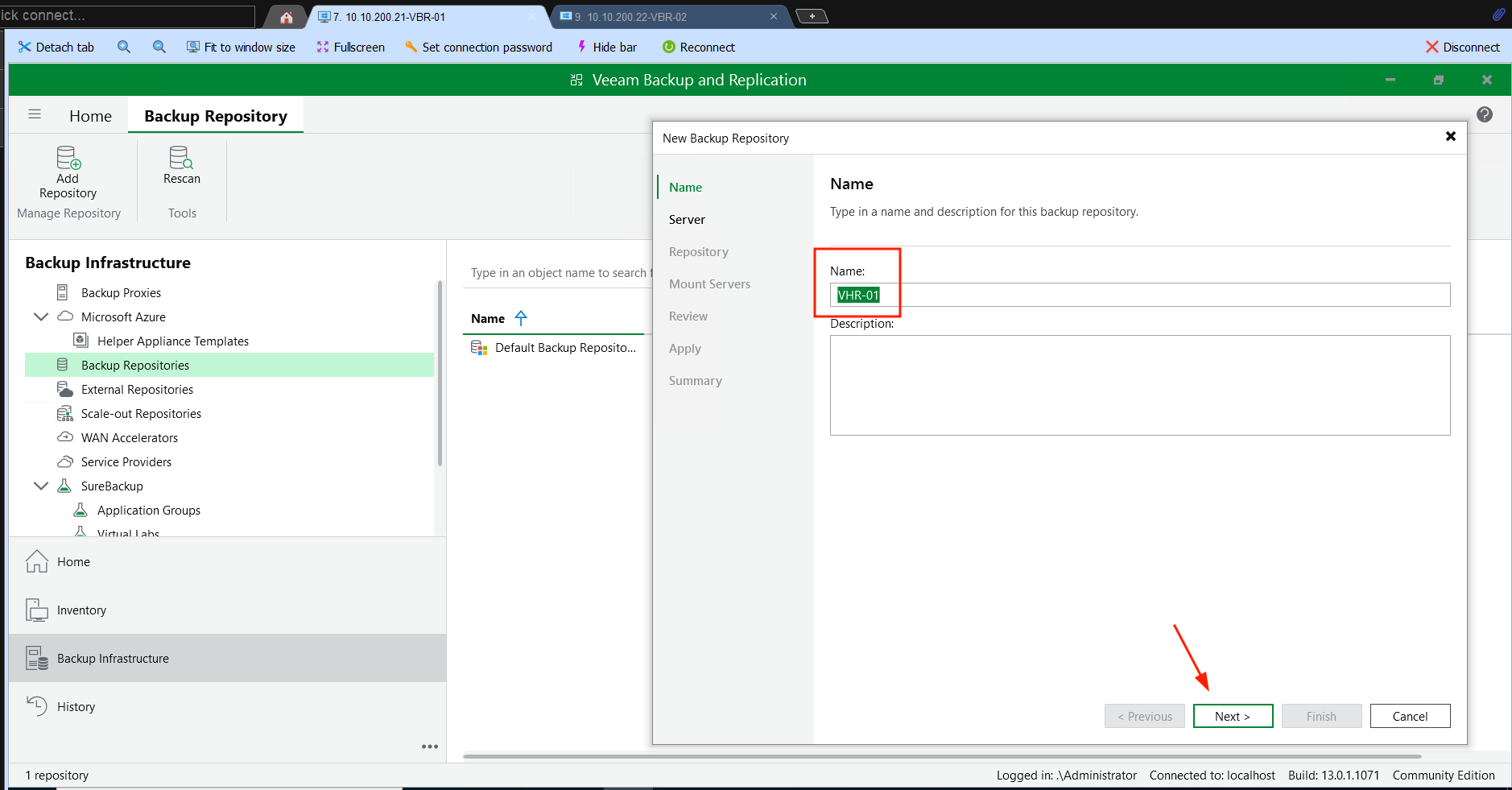Switch to the 10.10.200.21-VBR-01 session tab
Screen dimensions: 1512x790
click(x=428, y=16)
